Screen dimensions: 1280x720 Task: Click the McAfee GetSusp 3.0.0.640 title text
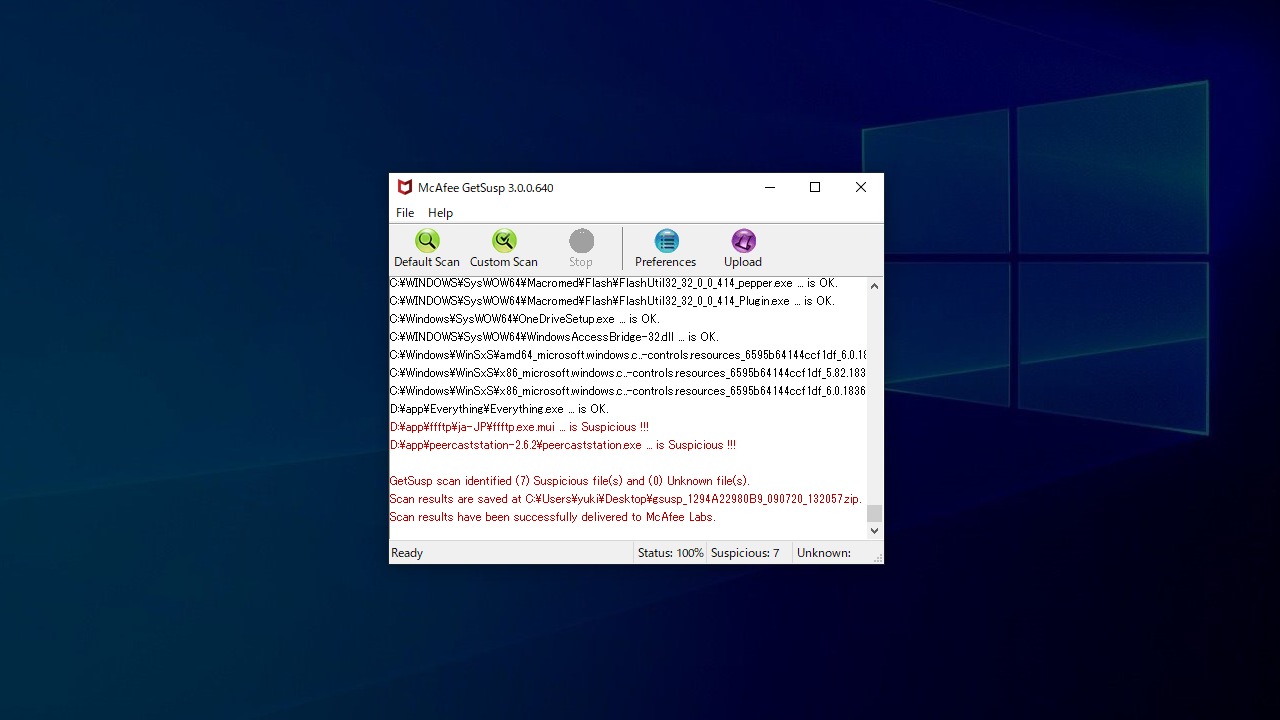click(486, 188)
